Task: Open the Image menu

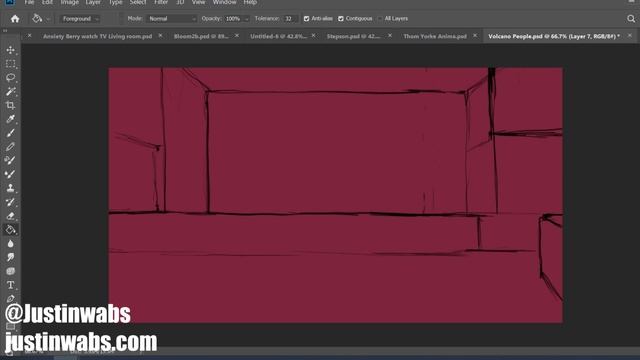Action: point(69,2)
